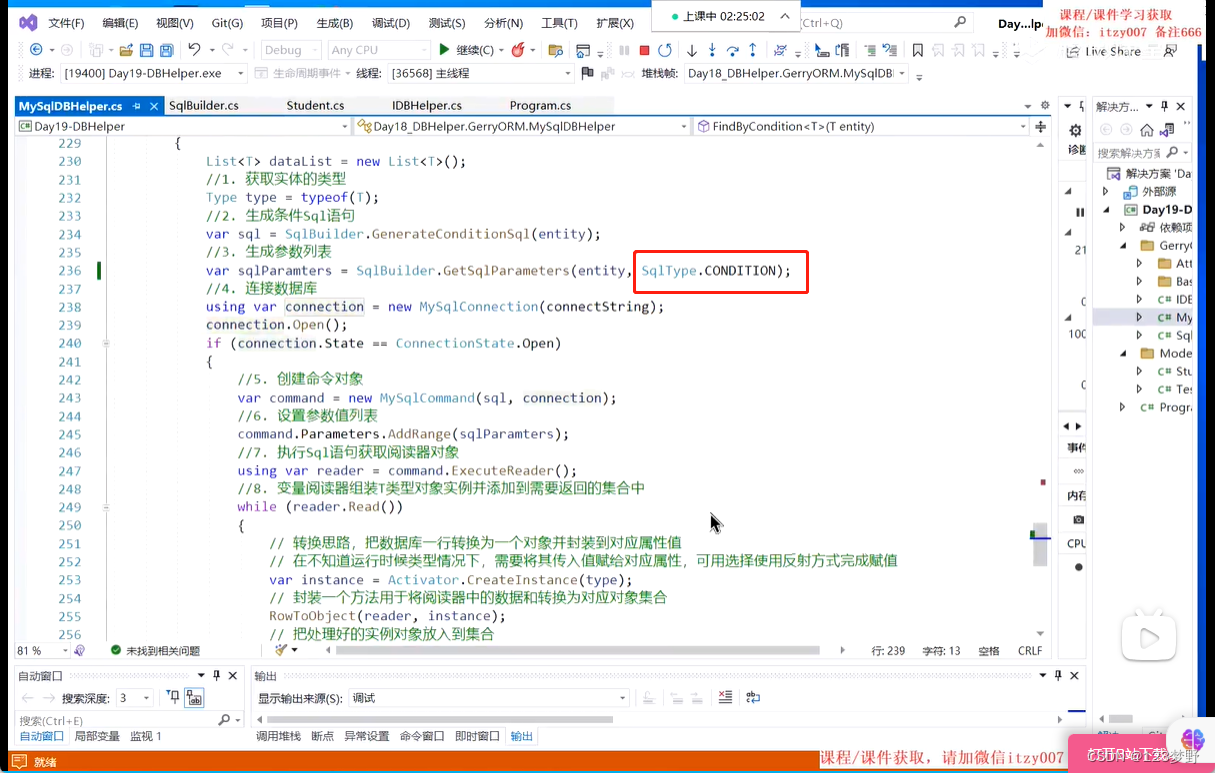Click the Step Over arrow icon
Screen dimensions: 1215x773
click(x=732, y=50)
